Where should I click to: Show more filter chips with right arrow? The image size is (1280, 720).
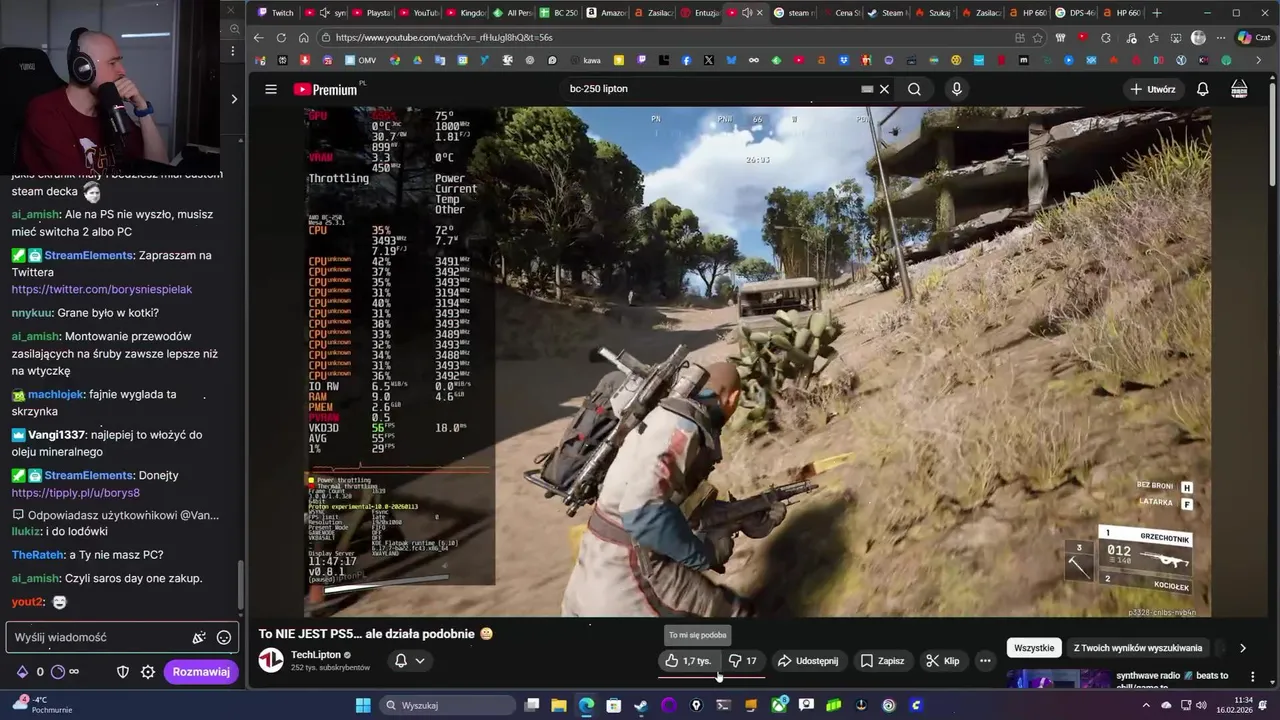coord(1243,648)
